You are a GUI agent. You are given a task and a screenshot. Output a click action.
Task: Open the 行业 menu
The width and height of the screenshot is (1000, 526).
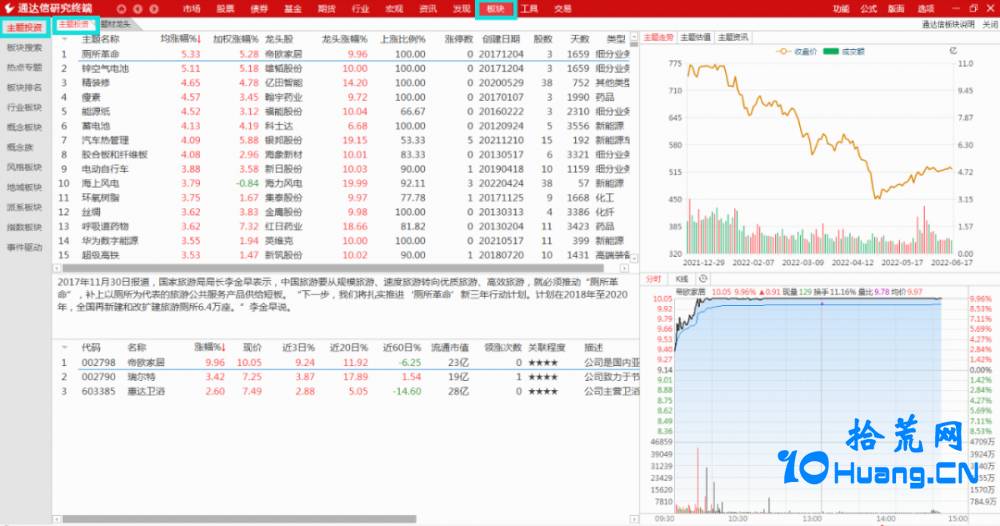[360, 9]
